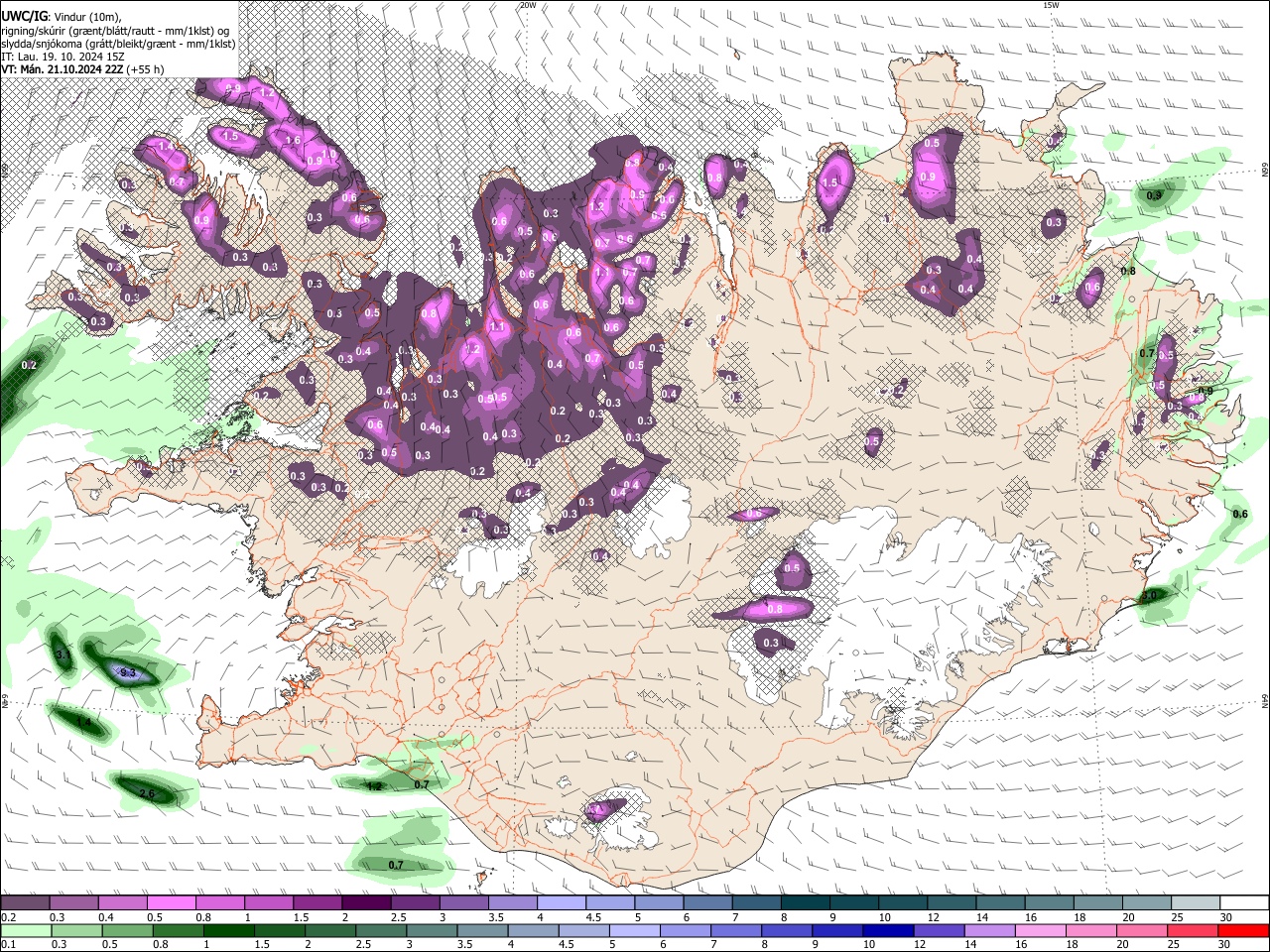Click the "slydda/snjókoma" description line
This screenshot has height=952, width=1270.
[118, 44]
